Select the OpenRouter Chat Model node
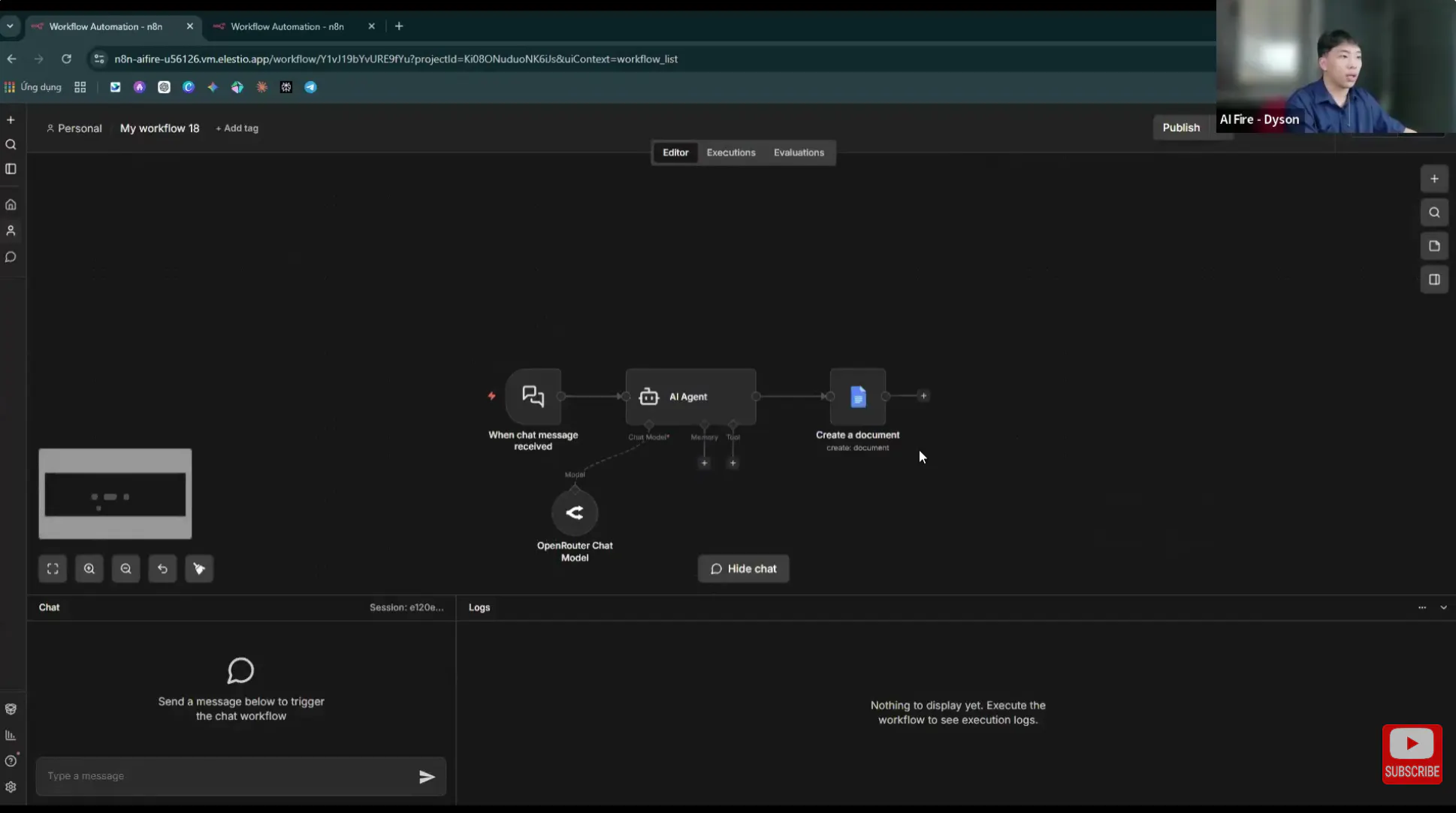 575,512
